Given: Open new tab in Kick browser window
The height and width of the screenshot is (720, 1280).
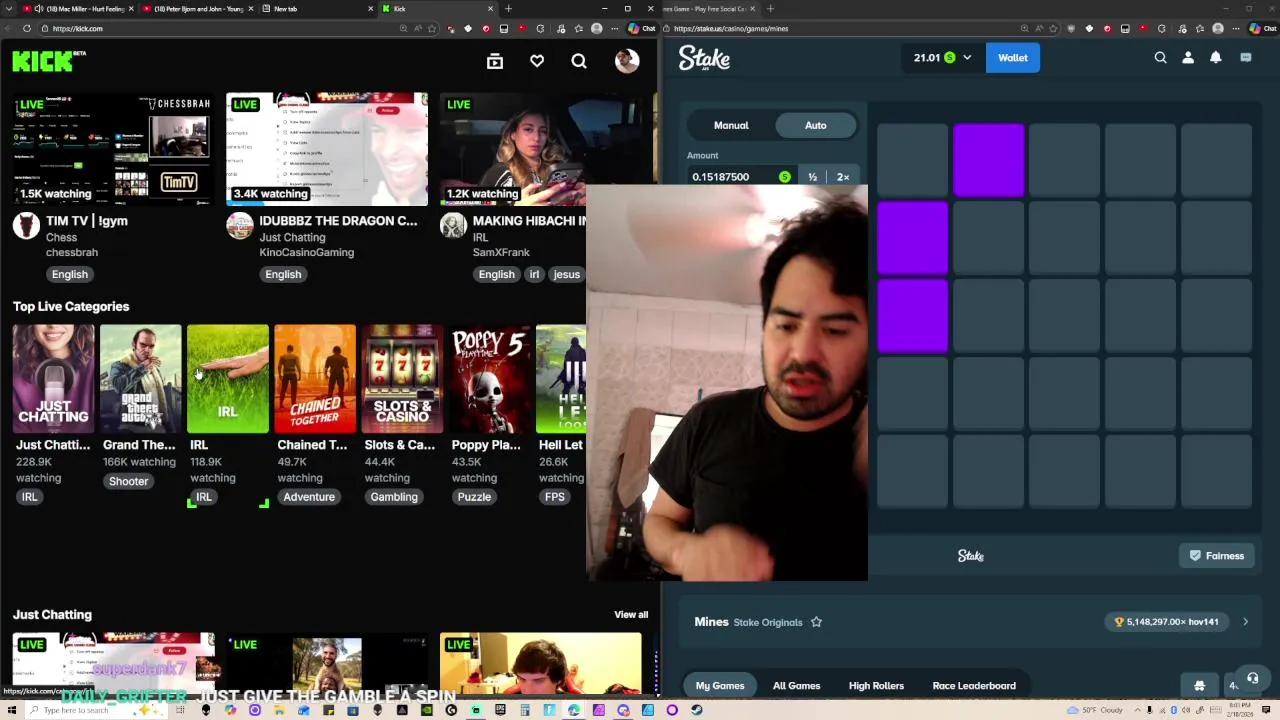Looking at the screenshot, I should [x=508, y=9].
